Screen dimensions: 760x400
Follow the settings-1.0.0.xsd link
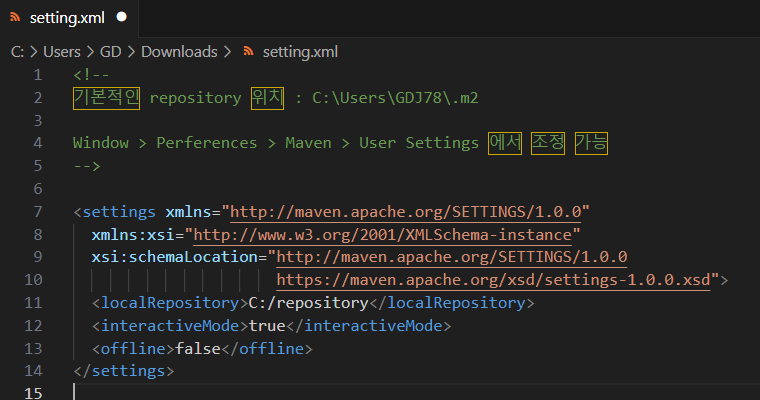coord(493,280)
